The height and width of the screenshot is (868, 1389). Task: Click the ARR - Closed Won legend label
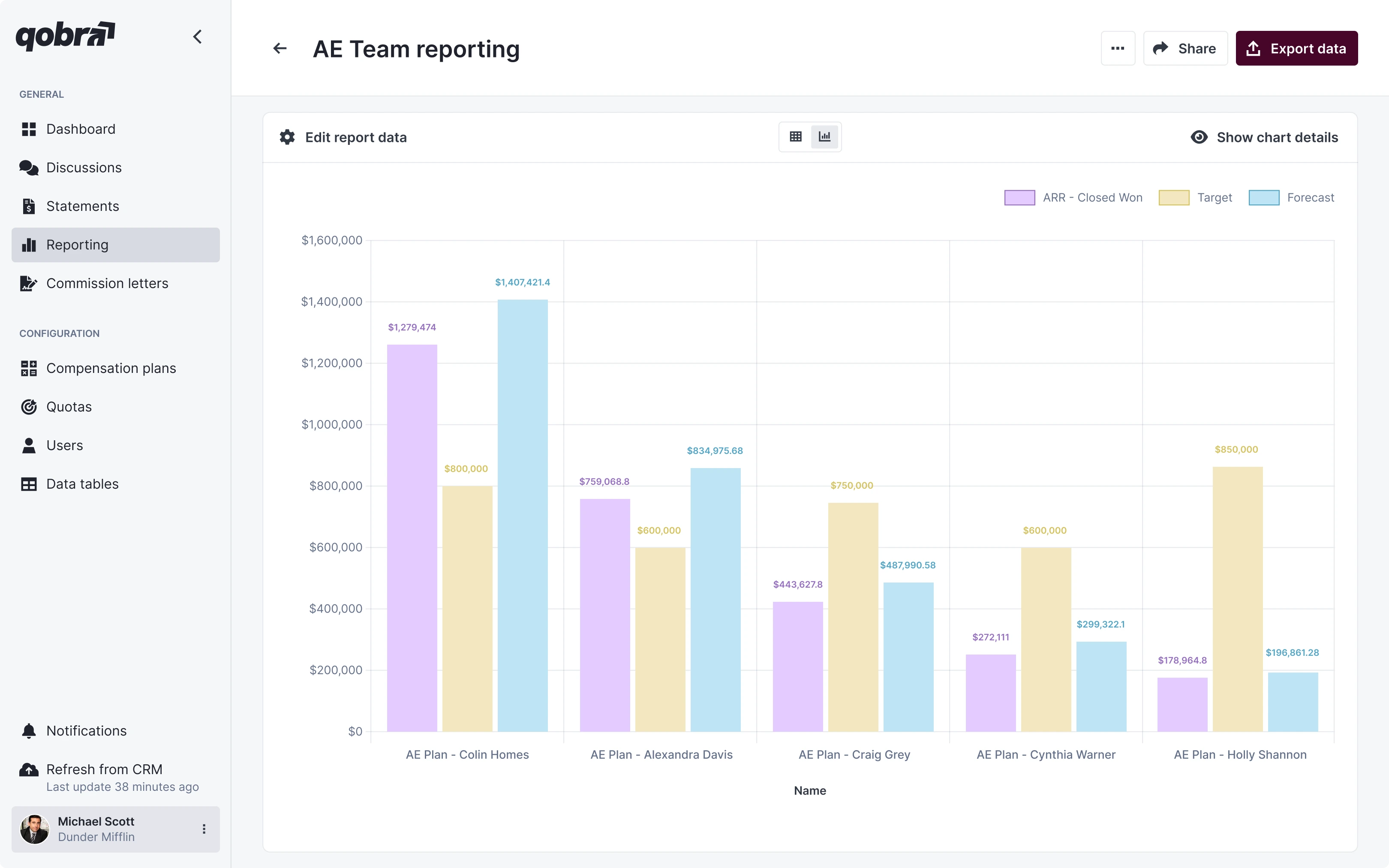[x=1092, y=198]
